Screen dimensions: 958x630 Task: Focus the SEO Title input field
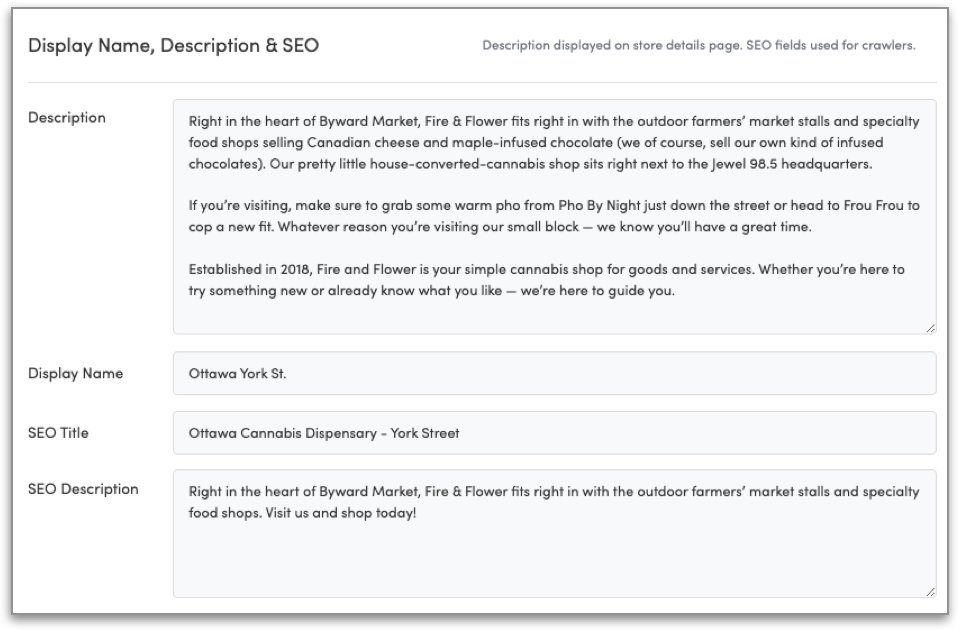pos(554,433)
